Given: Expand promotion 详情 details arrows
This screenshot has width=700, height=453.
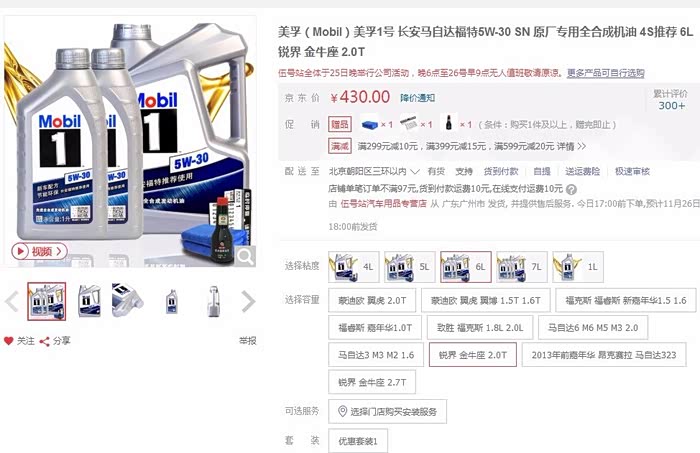Looking at the screenshot, I should (x=571, y=146).
